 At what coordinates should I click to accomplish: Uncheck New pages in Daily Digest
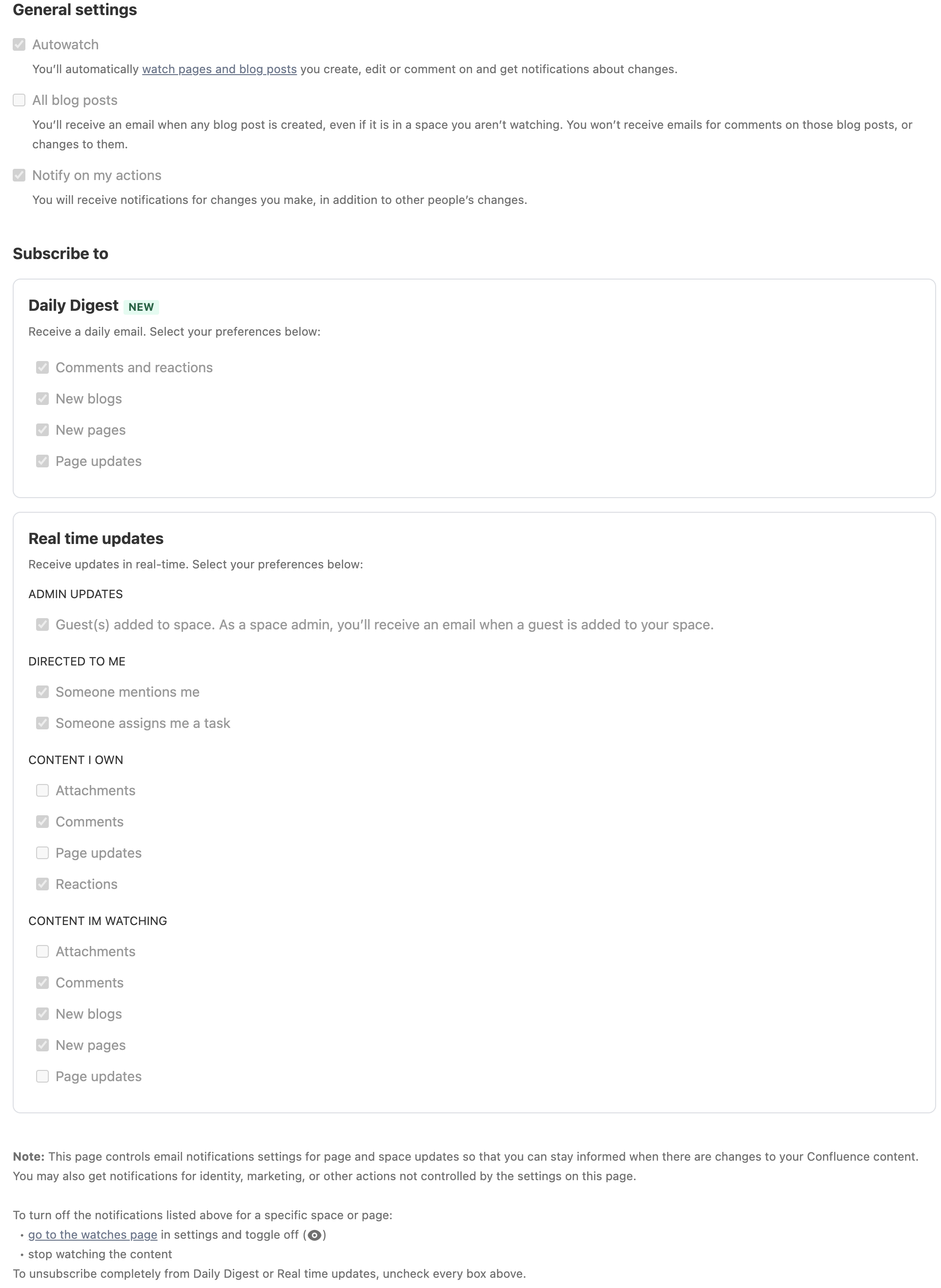(43, 430)
